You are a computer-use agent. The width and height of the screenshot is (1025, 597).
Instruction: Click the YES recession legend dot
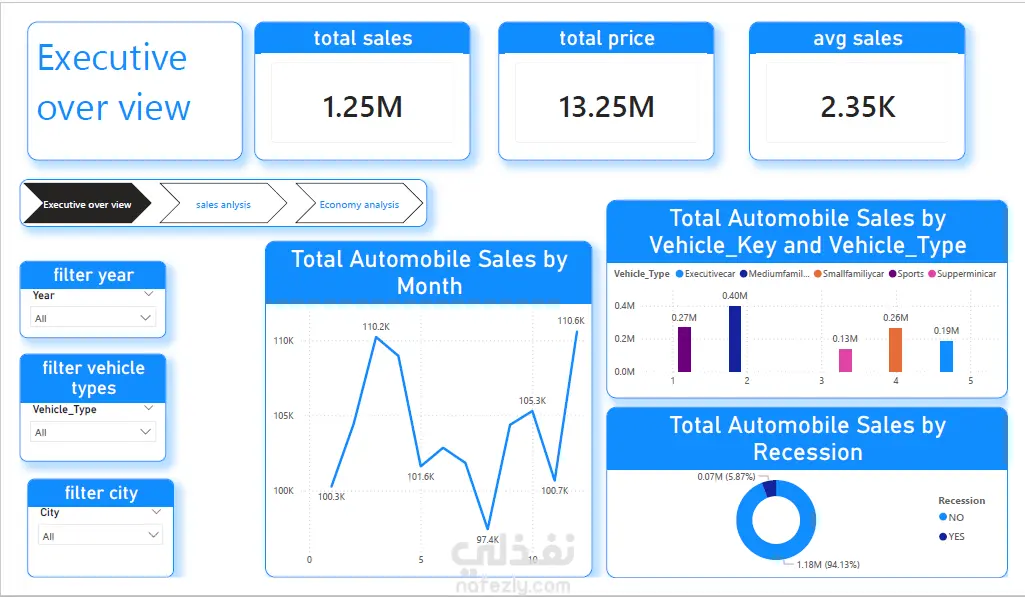pos(943,536)
